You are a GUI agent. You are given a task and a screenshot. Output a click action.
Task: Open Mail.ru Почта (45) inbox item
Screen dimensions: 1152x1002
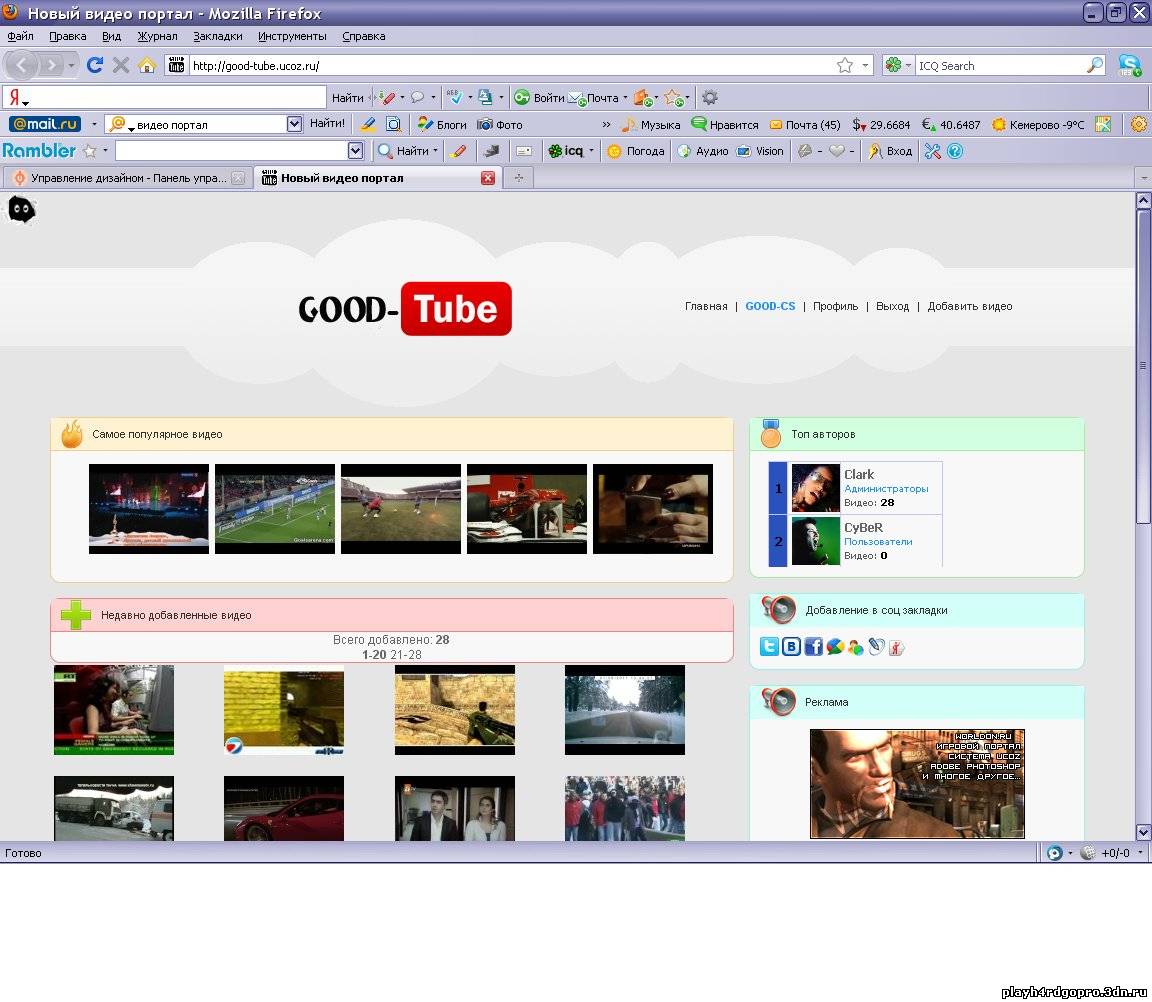click(x=804, y=124)
